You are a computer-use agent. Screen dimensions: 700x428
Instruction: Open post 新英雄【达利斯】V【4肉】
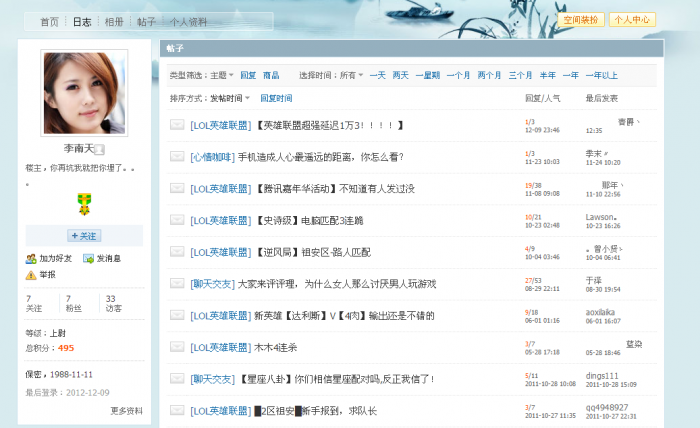click(344, 316)
